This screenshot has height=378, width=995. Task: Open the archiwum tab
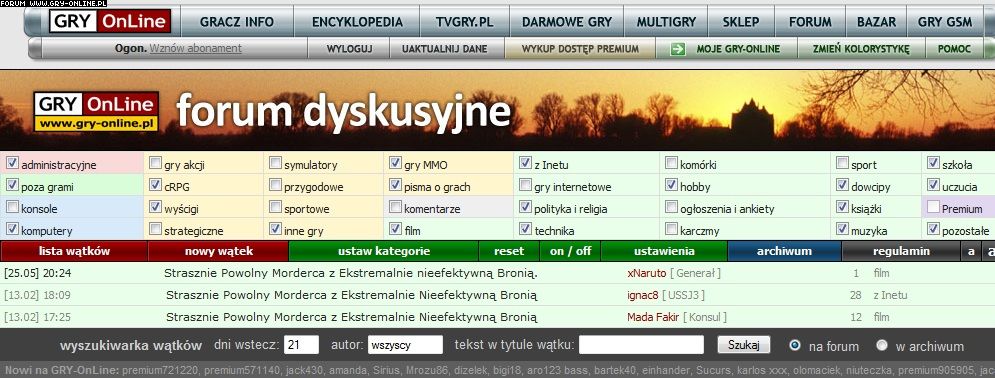[784, 251]
